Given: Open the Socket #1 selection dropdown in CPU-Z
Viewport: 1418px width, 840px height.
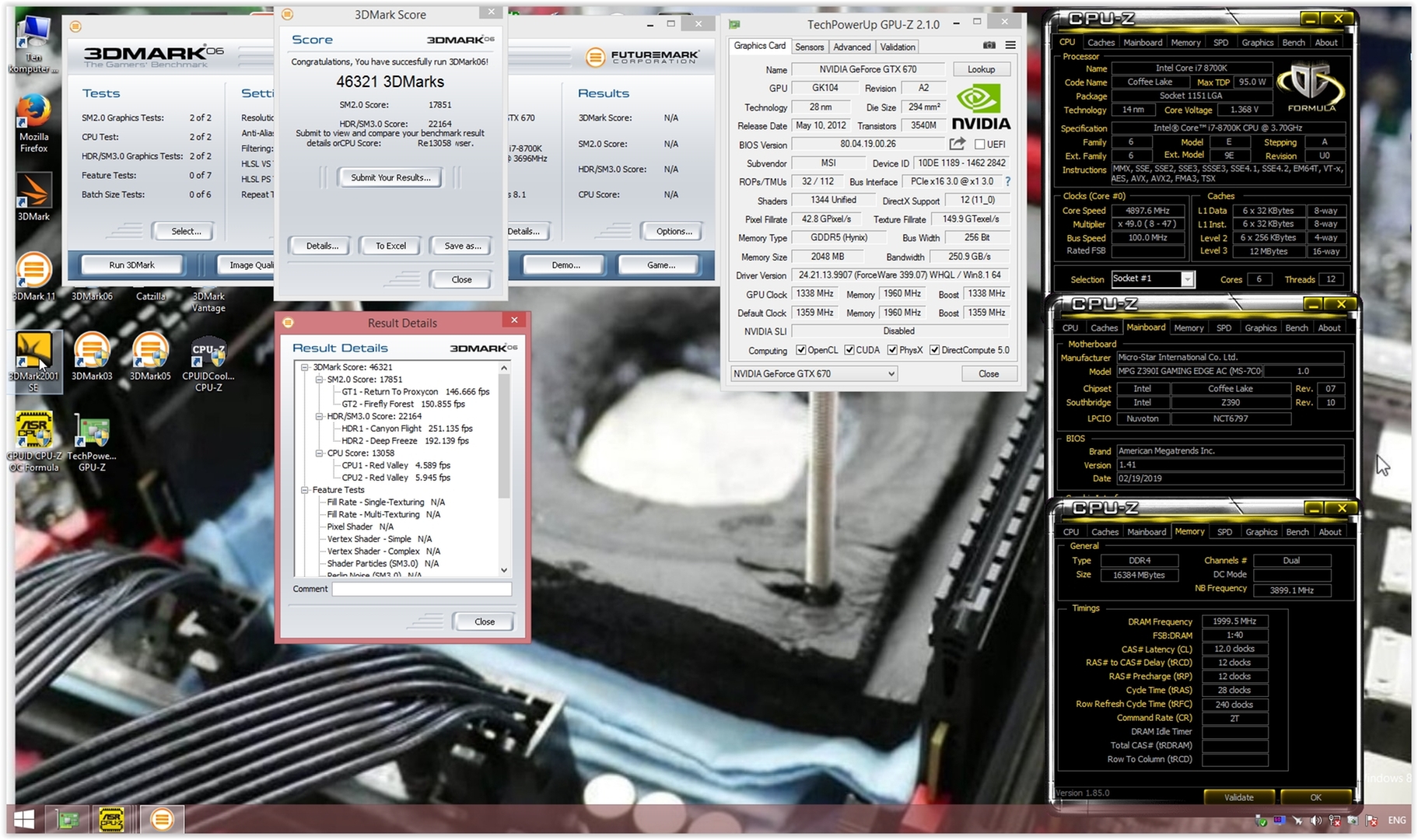Looking at the screenshot, I should coord(1152,278).
